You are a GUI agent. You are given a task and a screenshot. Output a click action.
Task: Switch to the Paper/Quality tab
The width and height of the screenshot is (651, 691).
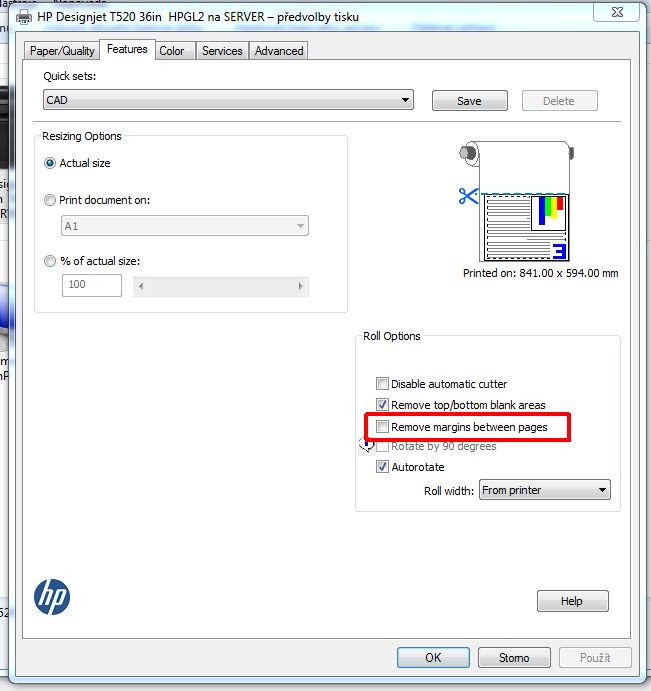coord(62,51)
